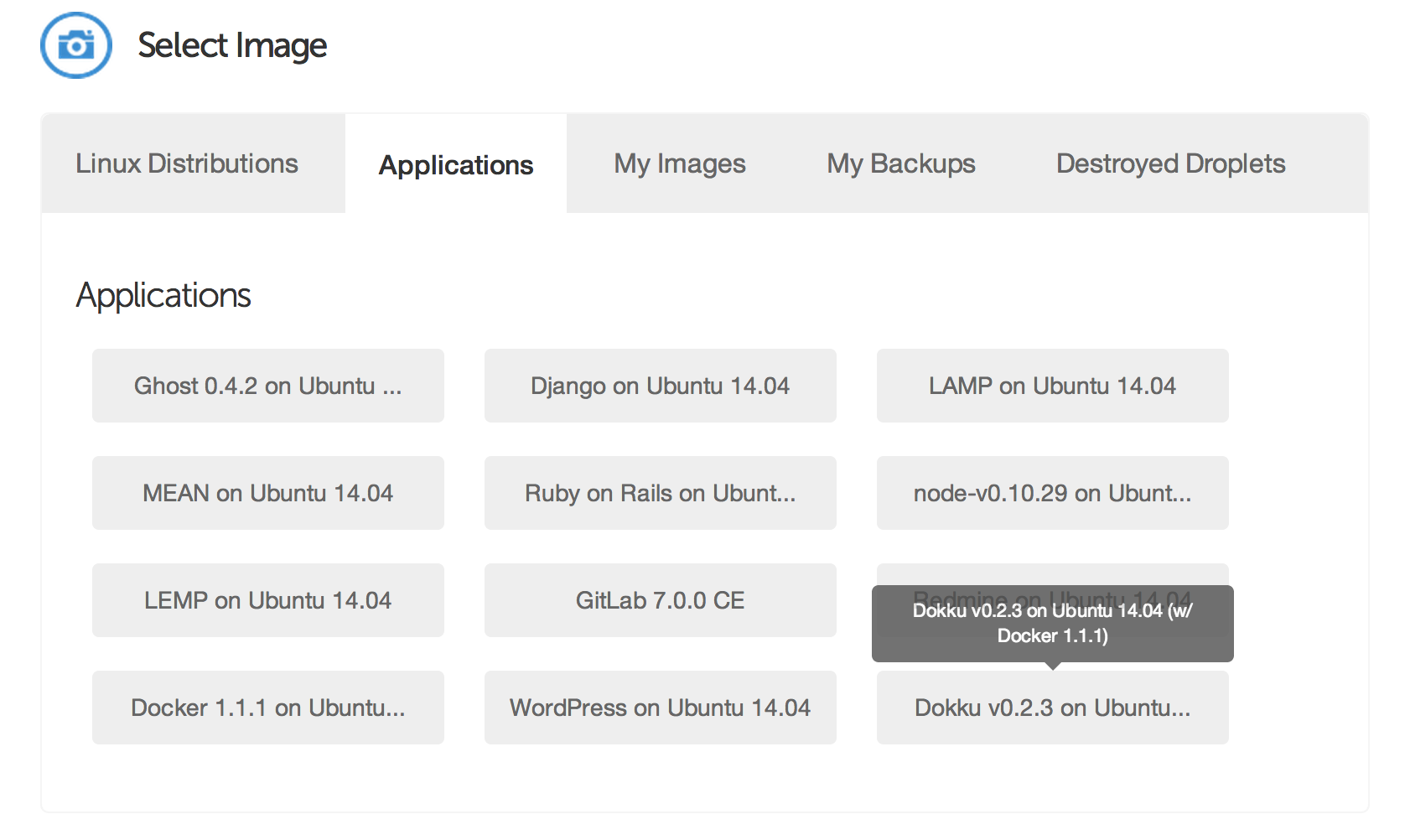
Task: Select Django on Ubuntu 14.04 image
Action: tap(660, 386)
